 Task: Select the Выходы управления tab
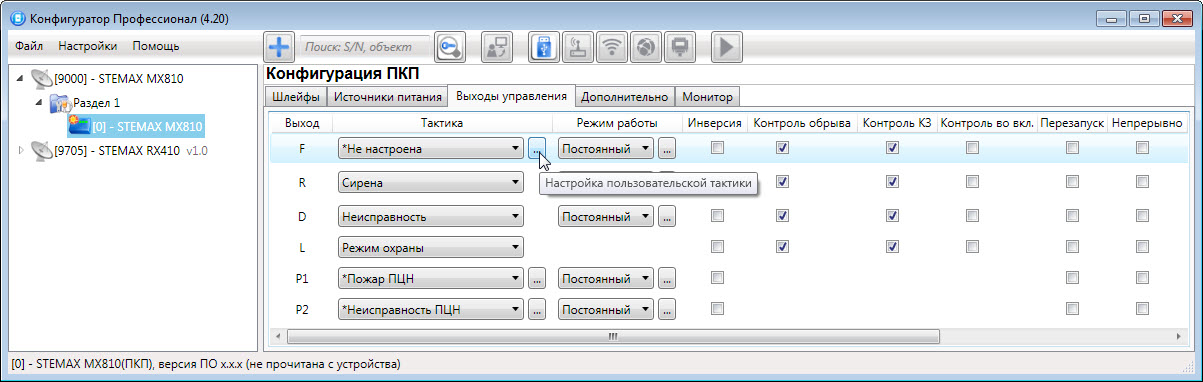point(511,96)
